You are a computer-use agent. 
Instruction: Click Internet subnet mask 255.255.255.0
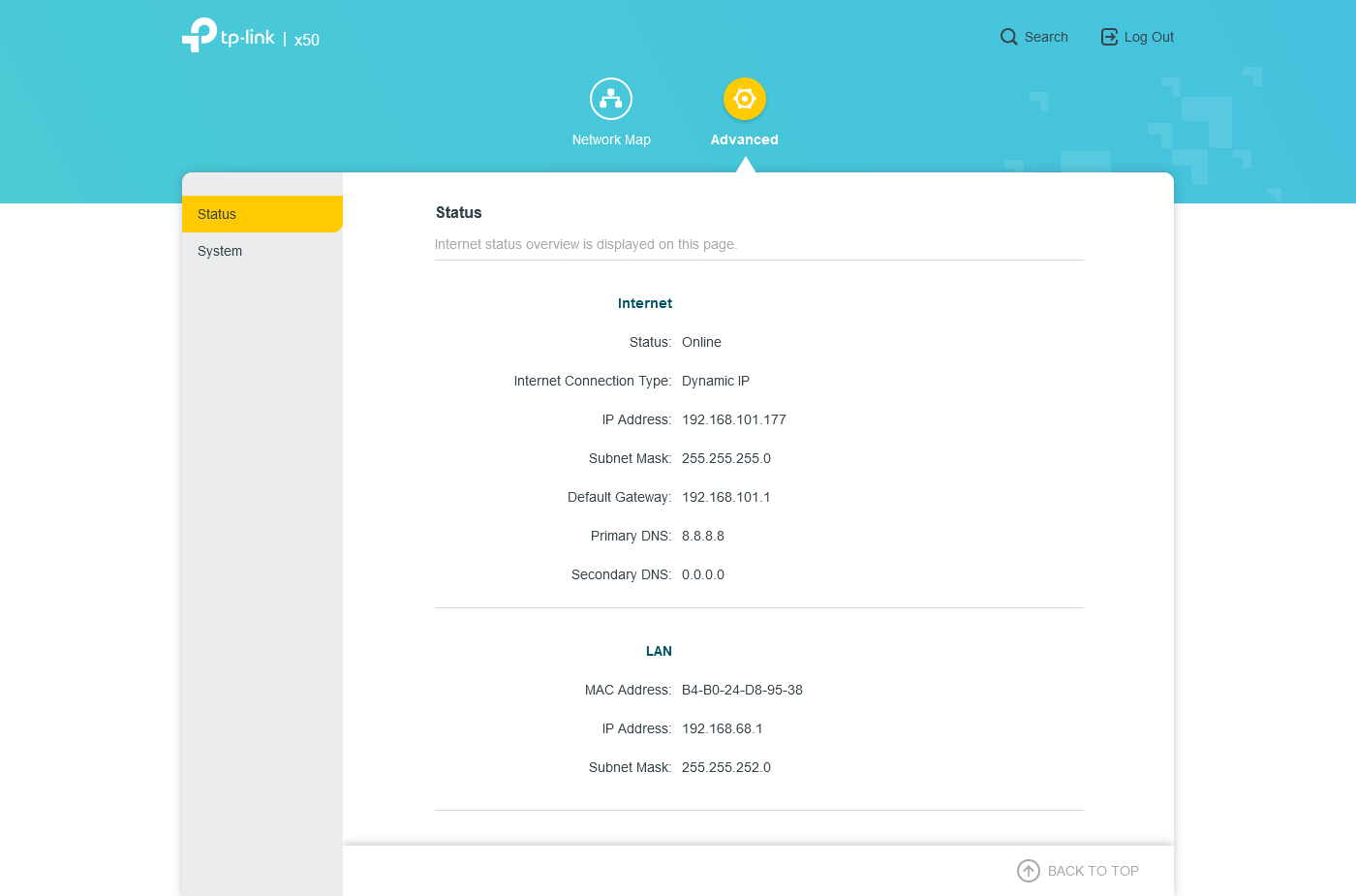[x=726, y=458]
